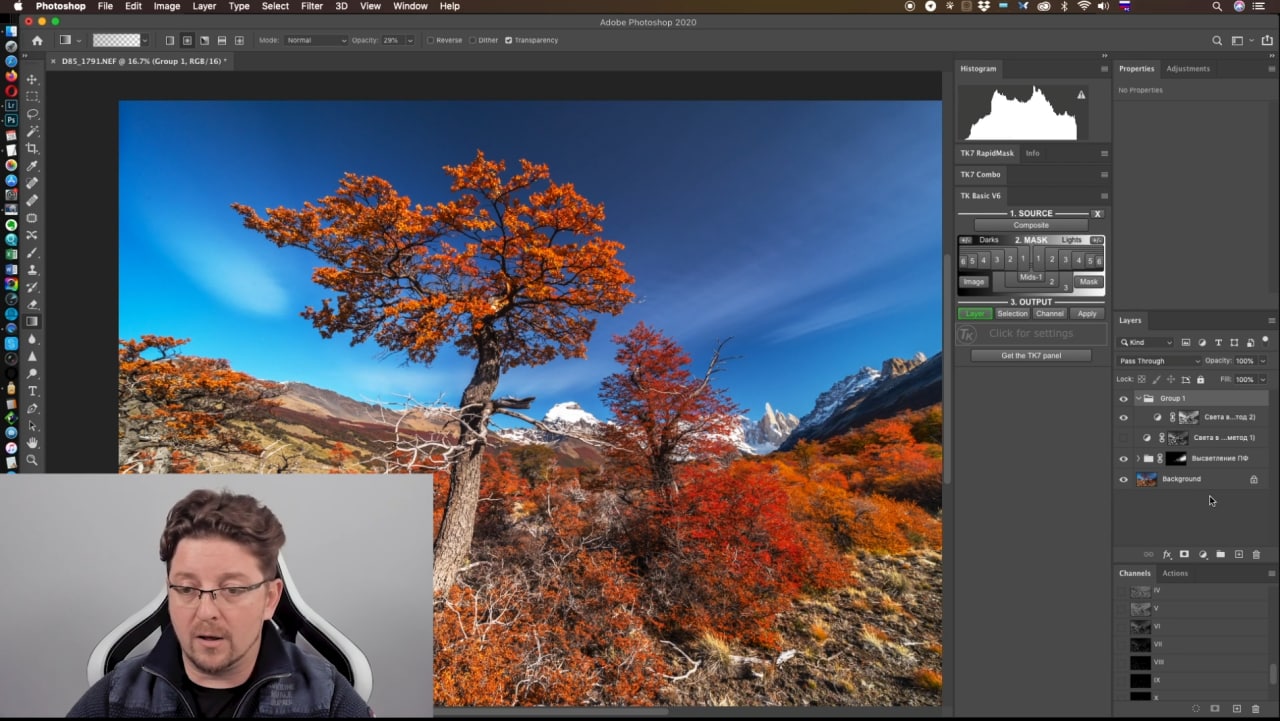Screen dimensions: 1280x721
Task: Select the Crop tool
Action: coord(32,148)
